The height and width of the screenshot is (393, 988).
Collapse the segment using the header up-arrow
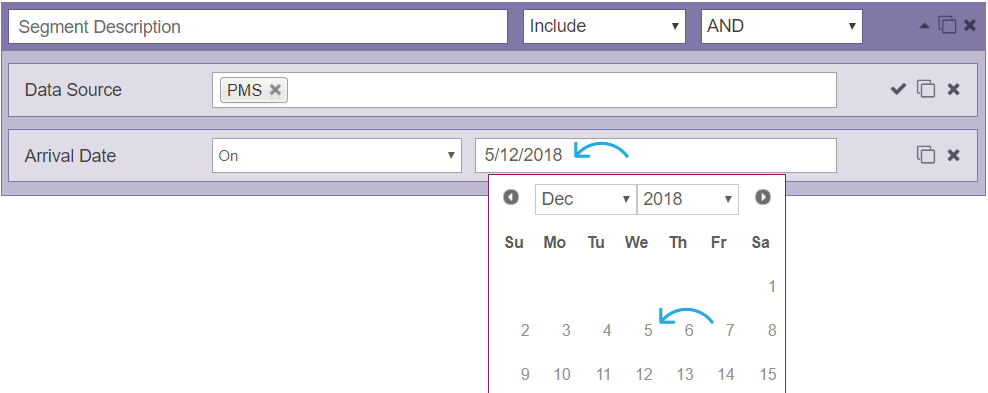point(924,26)
